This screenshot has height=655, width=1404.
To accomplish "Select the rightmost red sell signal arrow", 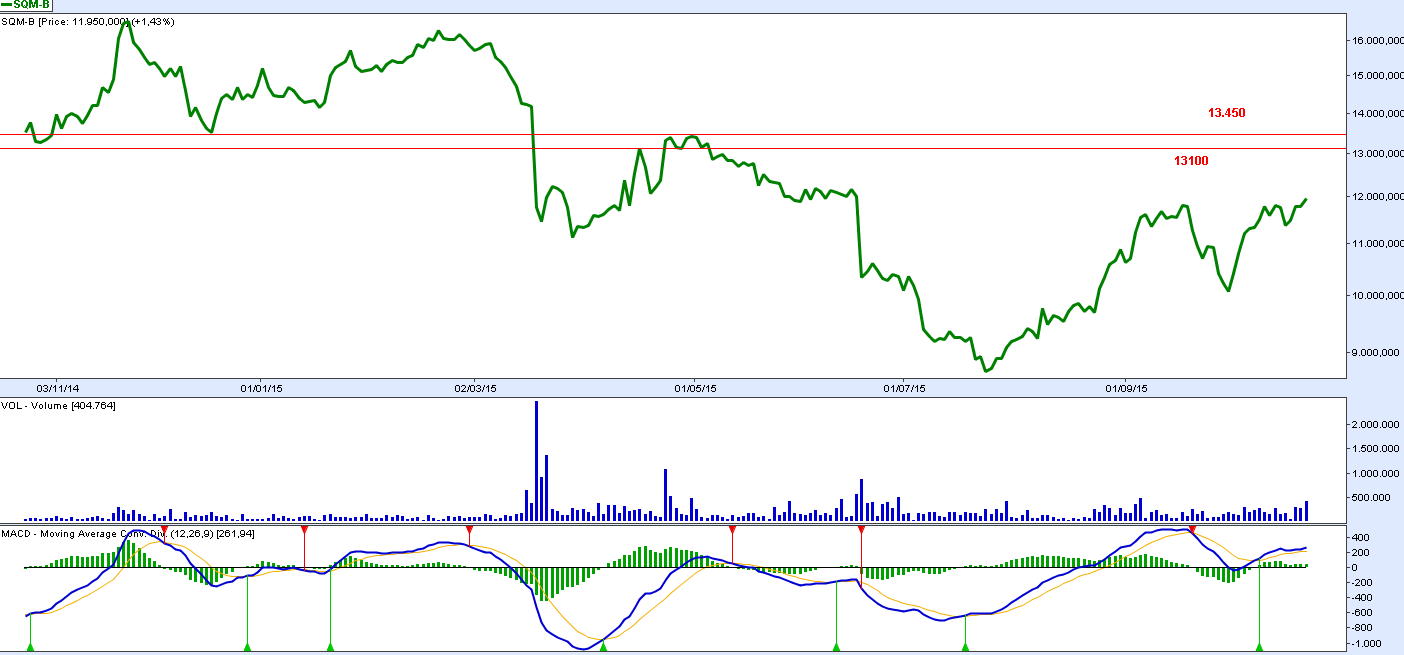I will point(1191,529).
